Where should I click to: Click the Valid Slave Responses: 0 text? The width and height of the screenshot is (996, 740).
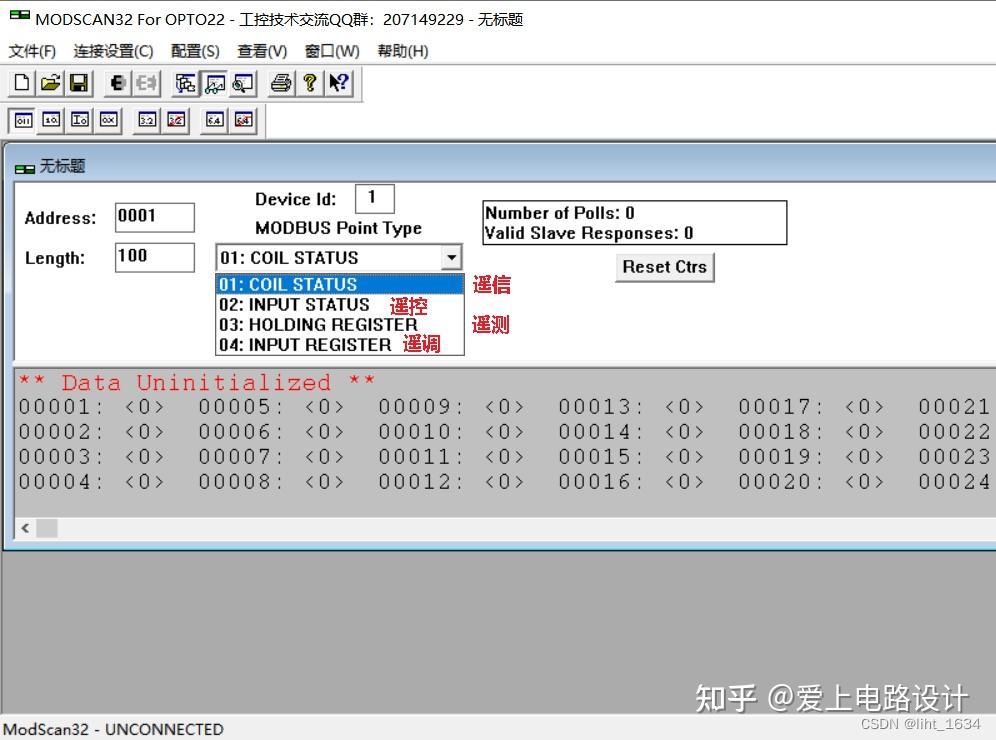coord(589,233)
